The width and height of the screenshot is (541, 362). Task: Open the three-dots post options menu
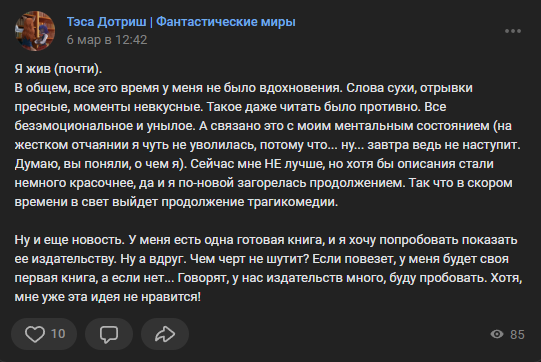tap(513, 31)
